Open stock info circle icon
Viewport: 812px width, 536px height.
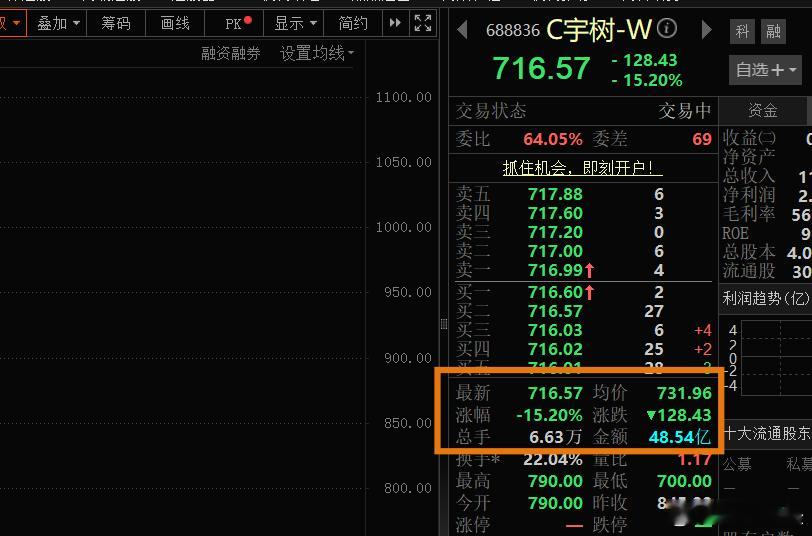pos(667,27)
